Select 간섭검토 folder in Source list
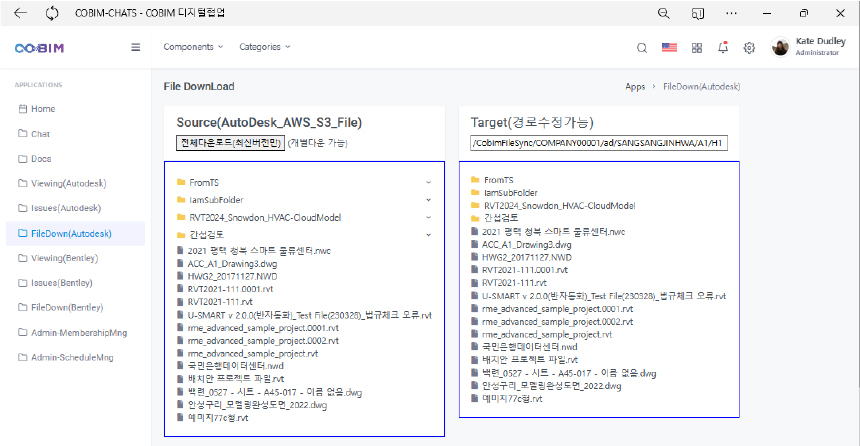 pos(206,235)
